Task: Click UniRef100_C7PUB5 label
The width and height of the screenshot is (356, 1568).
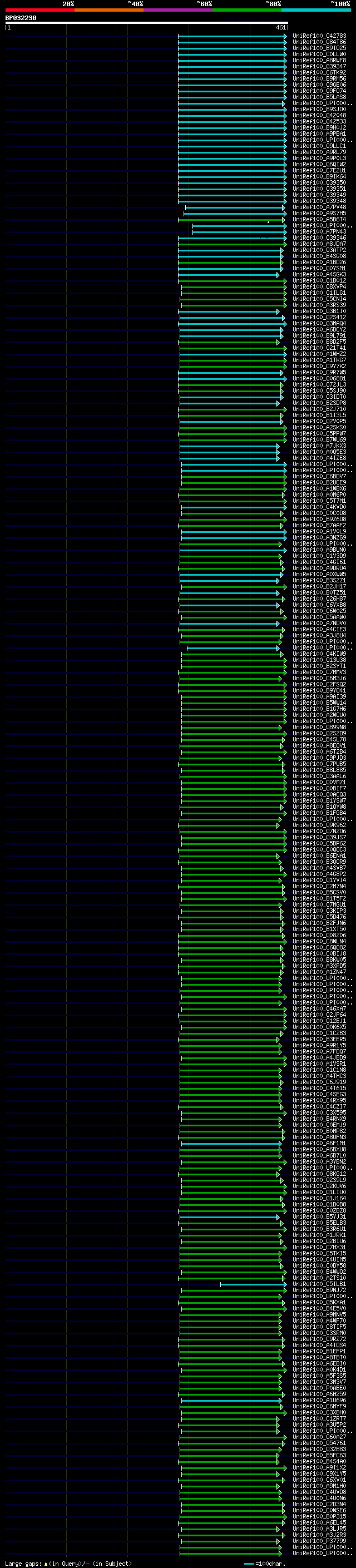Action: click(319, 764)
